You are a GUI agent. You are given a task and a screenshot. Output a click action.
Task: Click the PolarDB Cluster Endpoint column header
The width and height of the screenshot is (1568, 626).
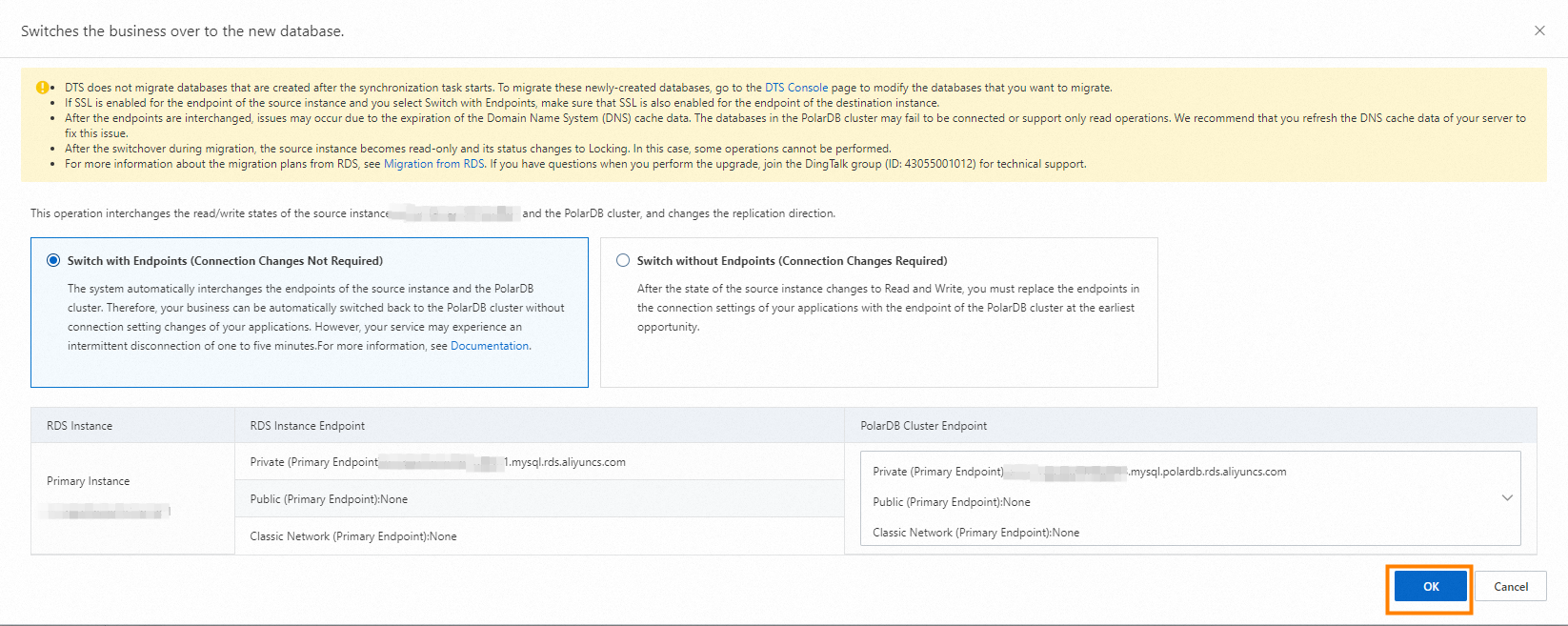point(1191,426)
